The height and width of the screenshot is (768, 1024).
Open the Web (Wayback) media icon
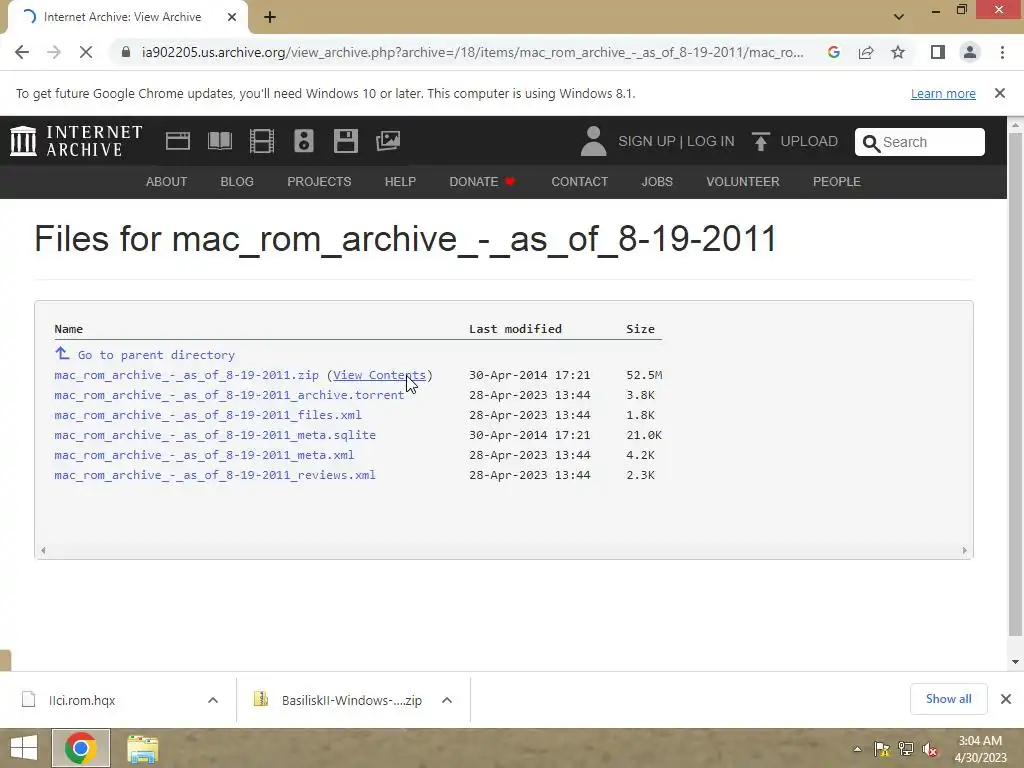coord(178,141)
